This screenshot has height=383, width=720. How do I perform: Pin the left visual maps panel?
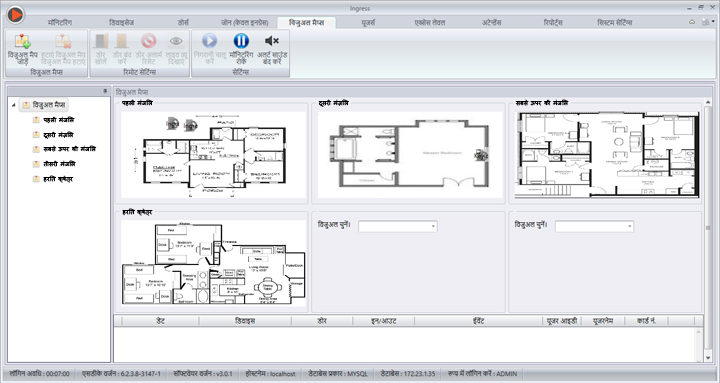(105, 91)
